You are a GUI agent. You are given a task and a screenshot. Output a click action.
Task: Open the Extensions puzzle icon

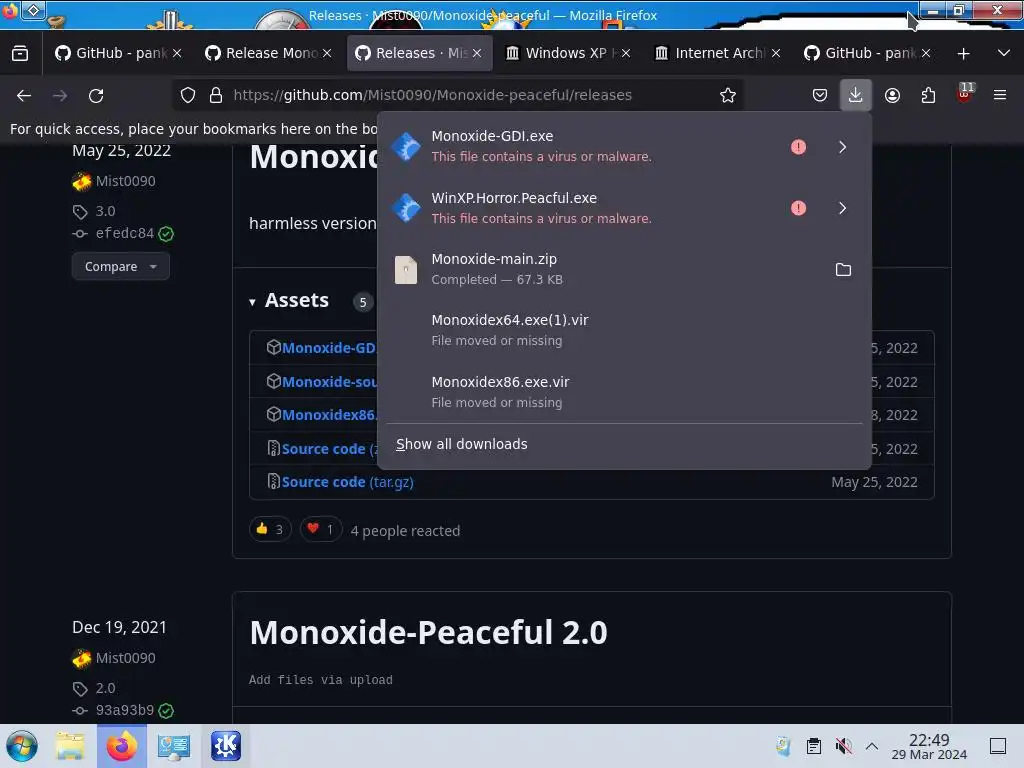click(928, 95)
